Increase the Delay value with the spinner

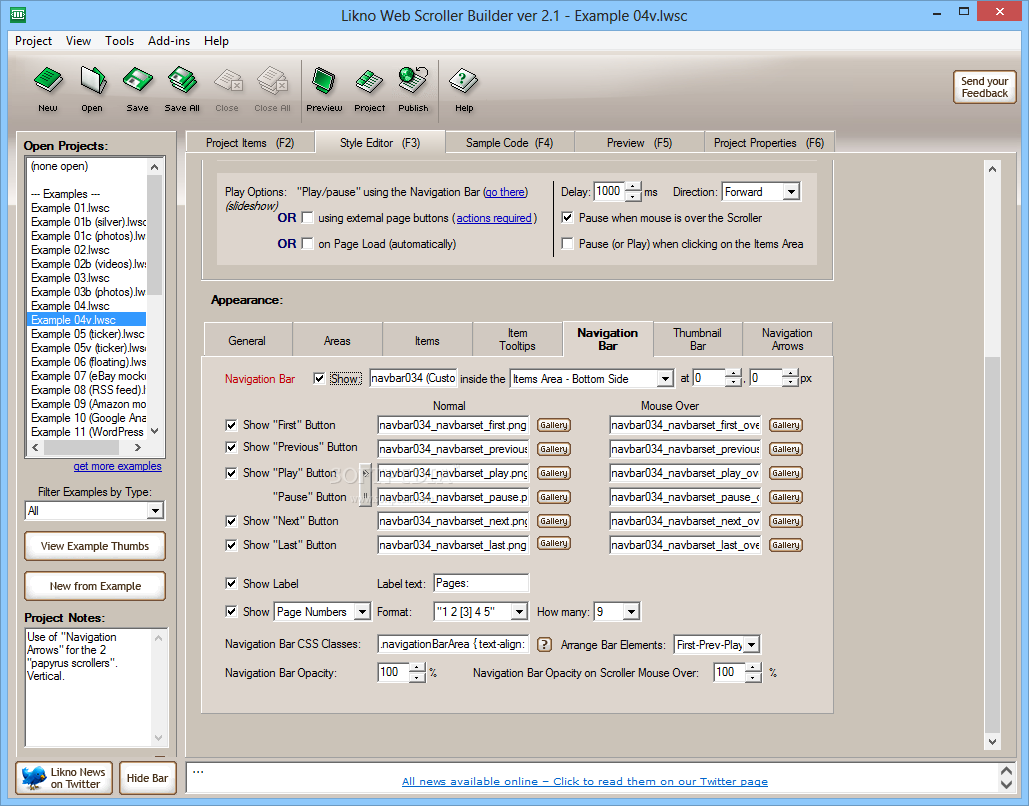click(x=633, y=187)
